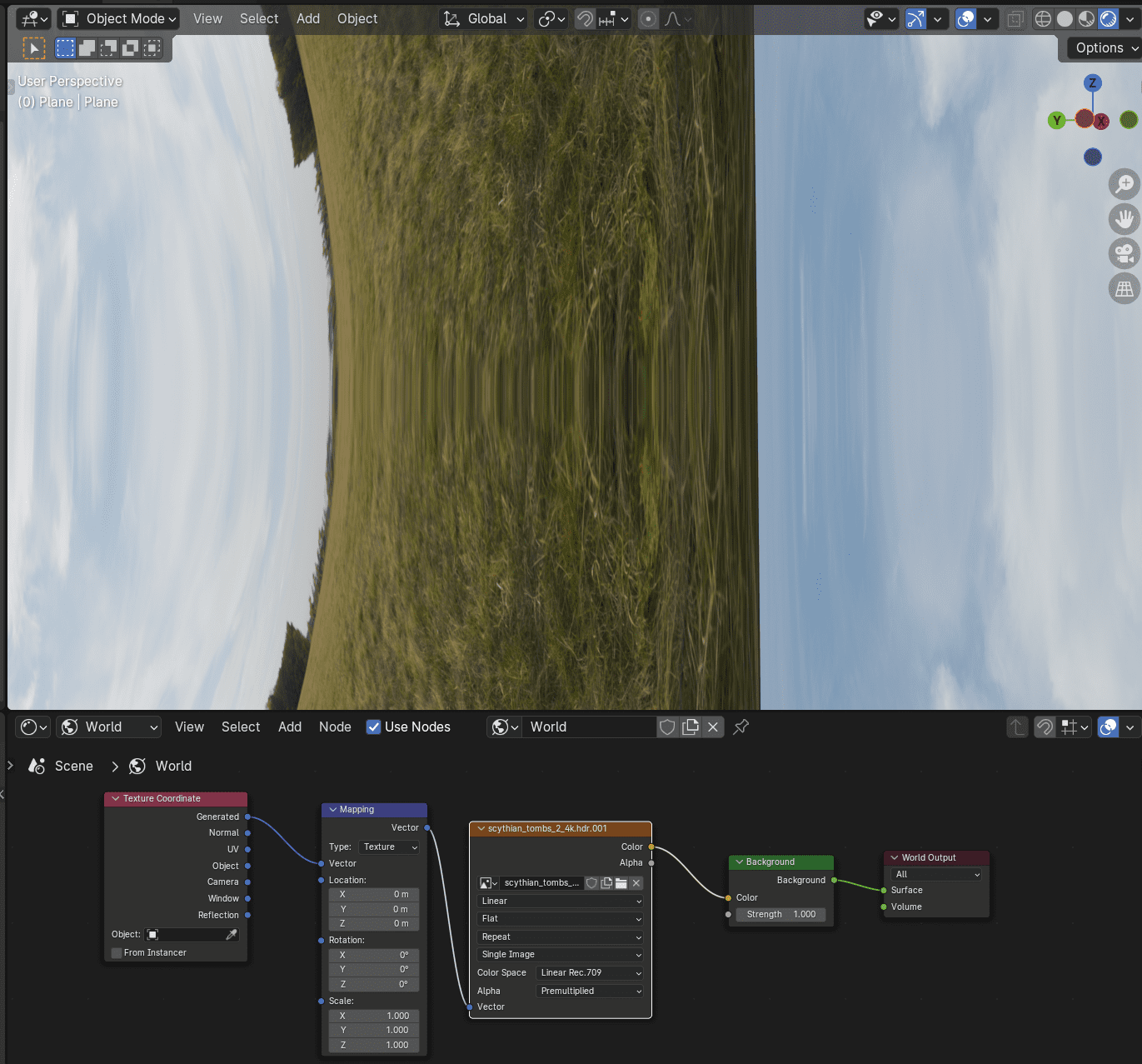Browse world datablock to link

coord(505,727)
